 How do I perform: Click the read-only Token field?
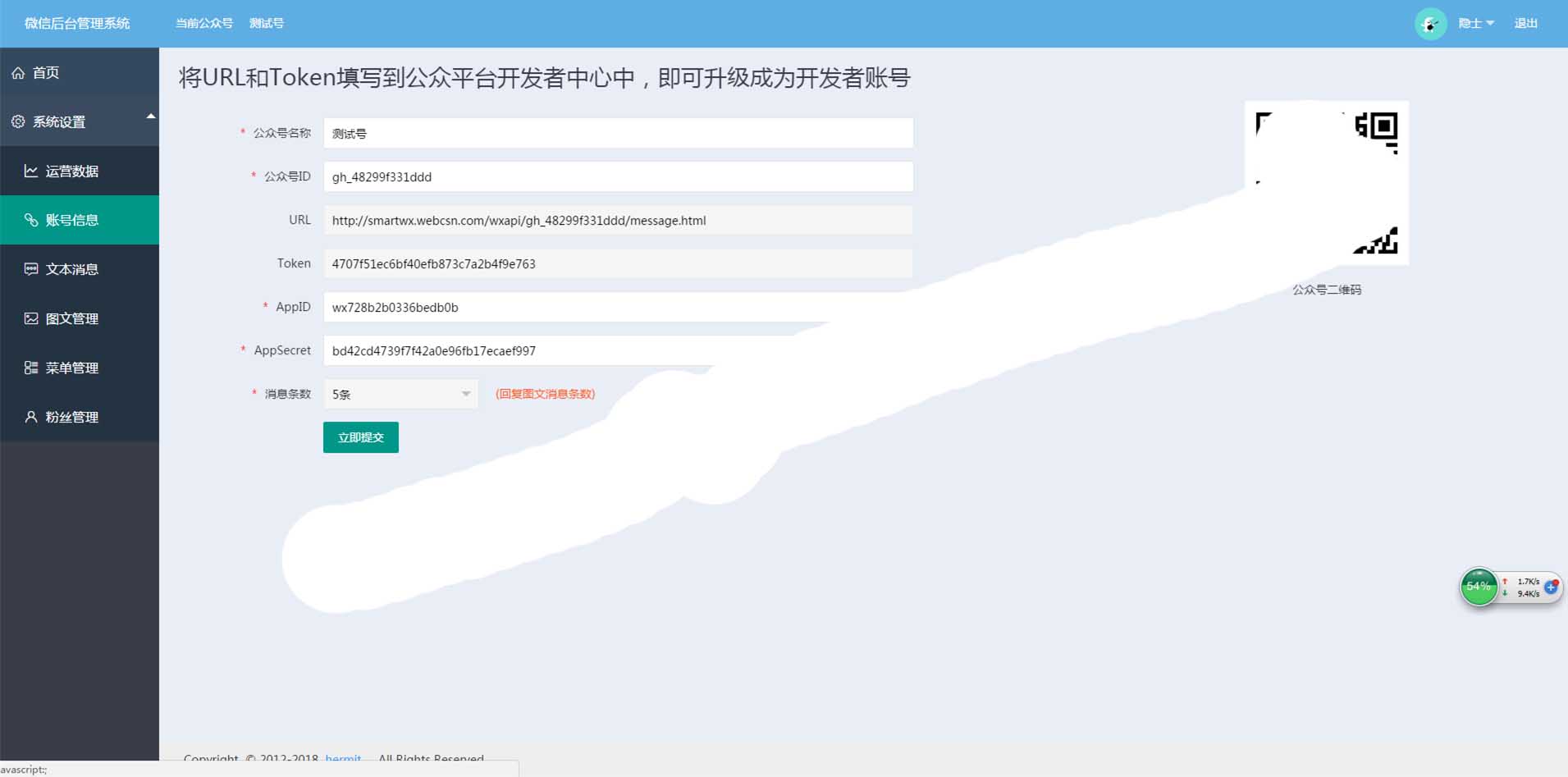pos(618,263)
